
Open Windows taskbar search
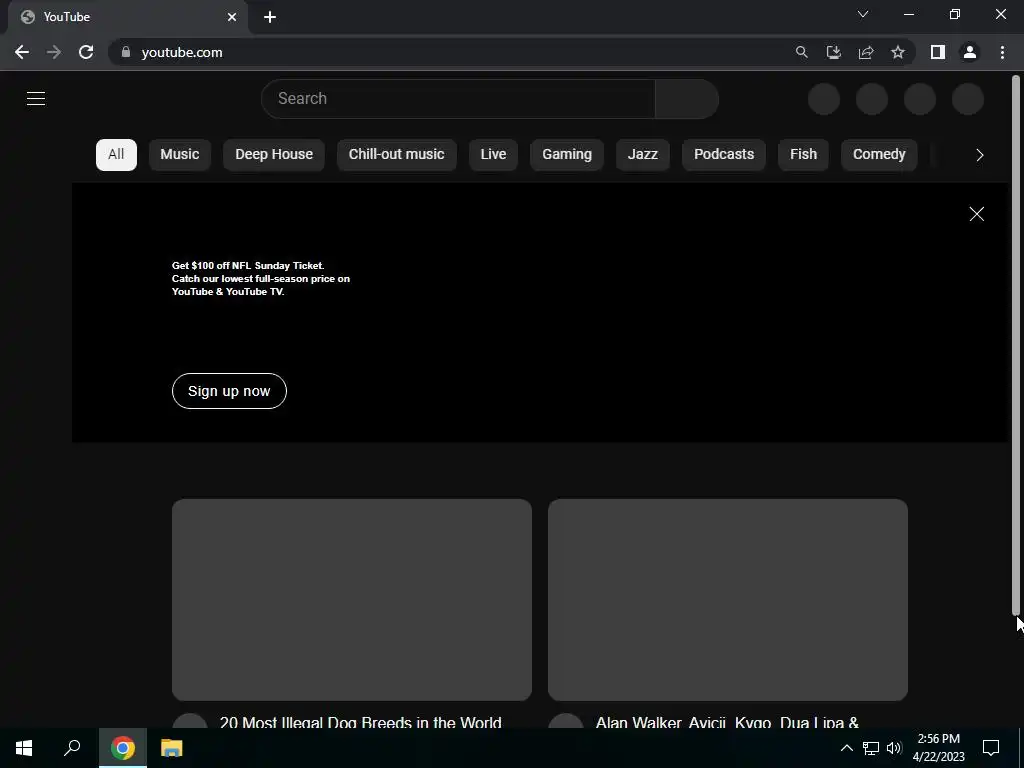click(x=72, y=748)
